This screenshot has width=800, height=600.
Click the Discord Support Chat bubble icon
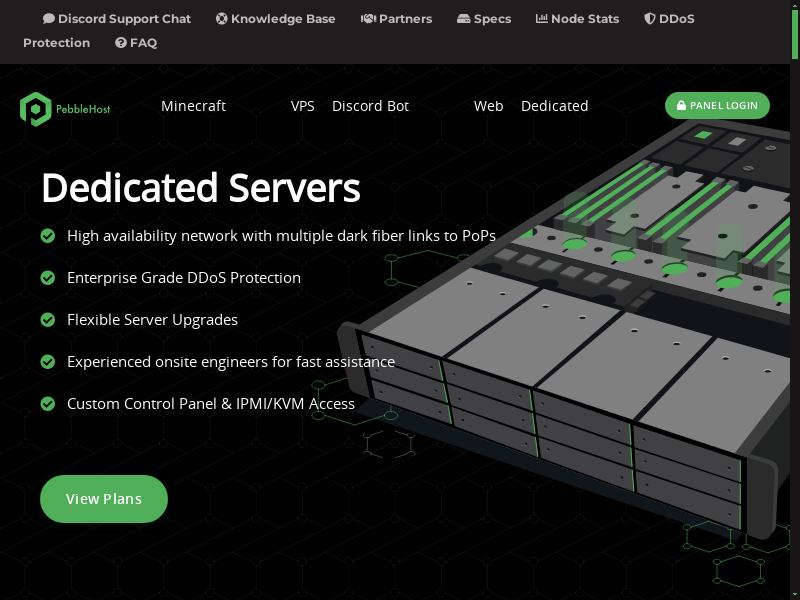49,19
